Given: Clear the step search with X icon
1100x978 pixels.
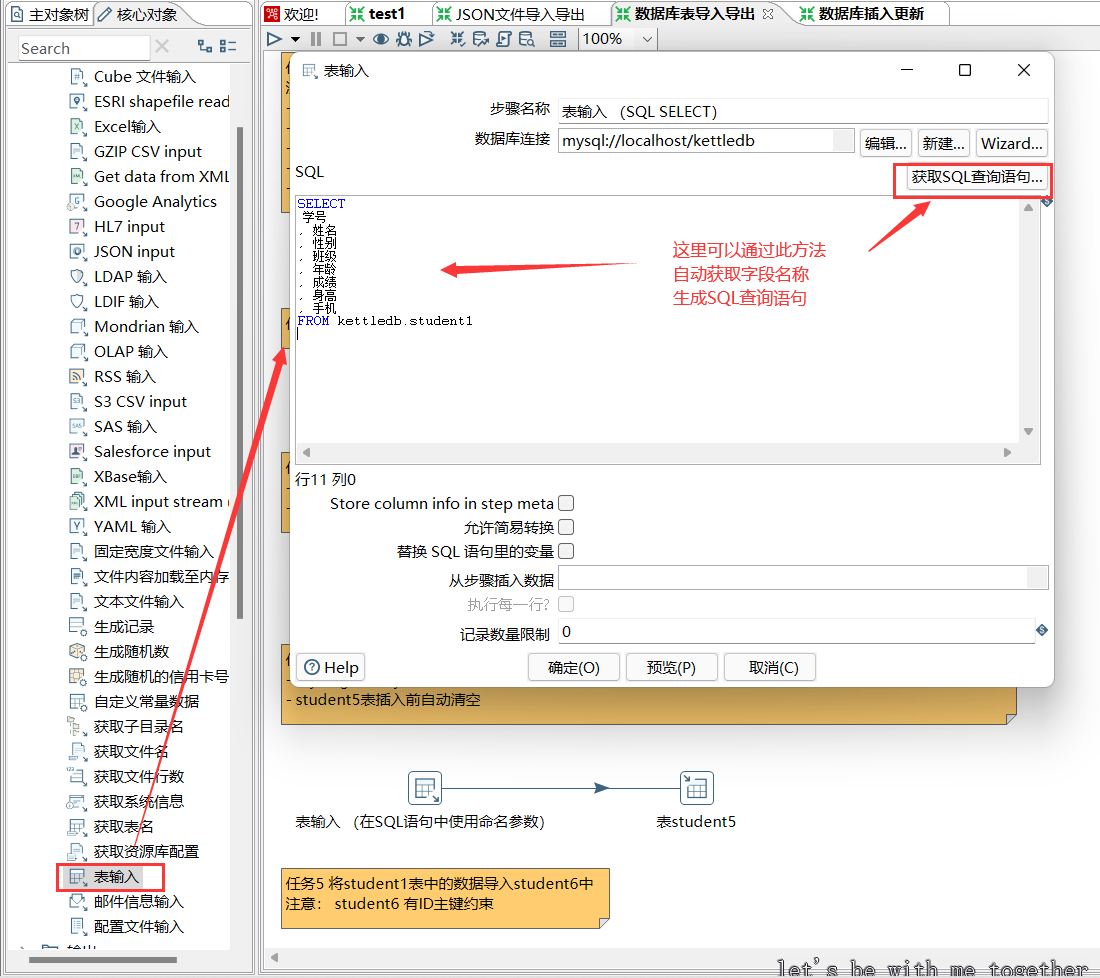Looking at the screenshot, I should coord(162,46).
